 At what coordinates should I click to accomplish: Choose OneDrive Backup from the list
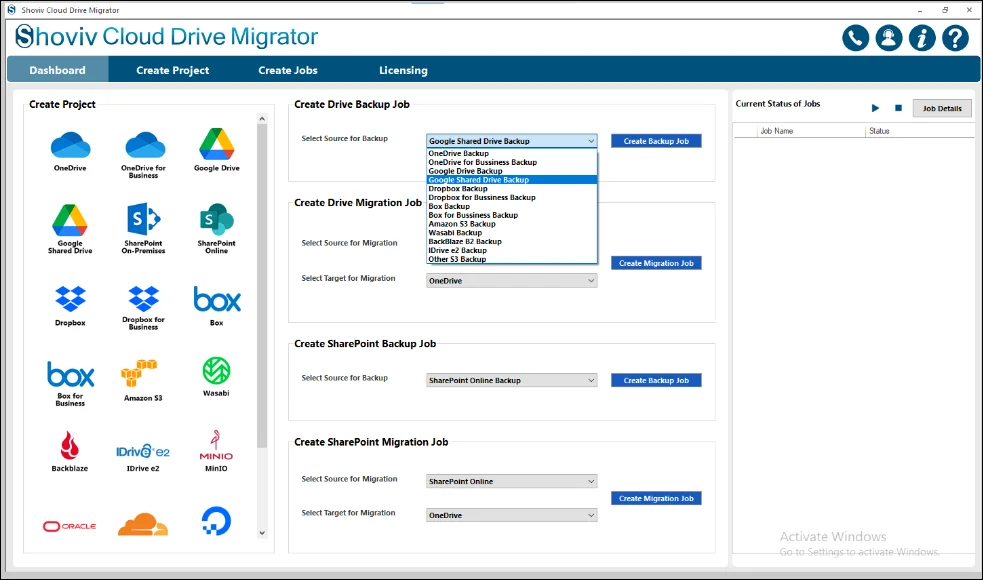pyautogui.click(x=512, y=153)
